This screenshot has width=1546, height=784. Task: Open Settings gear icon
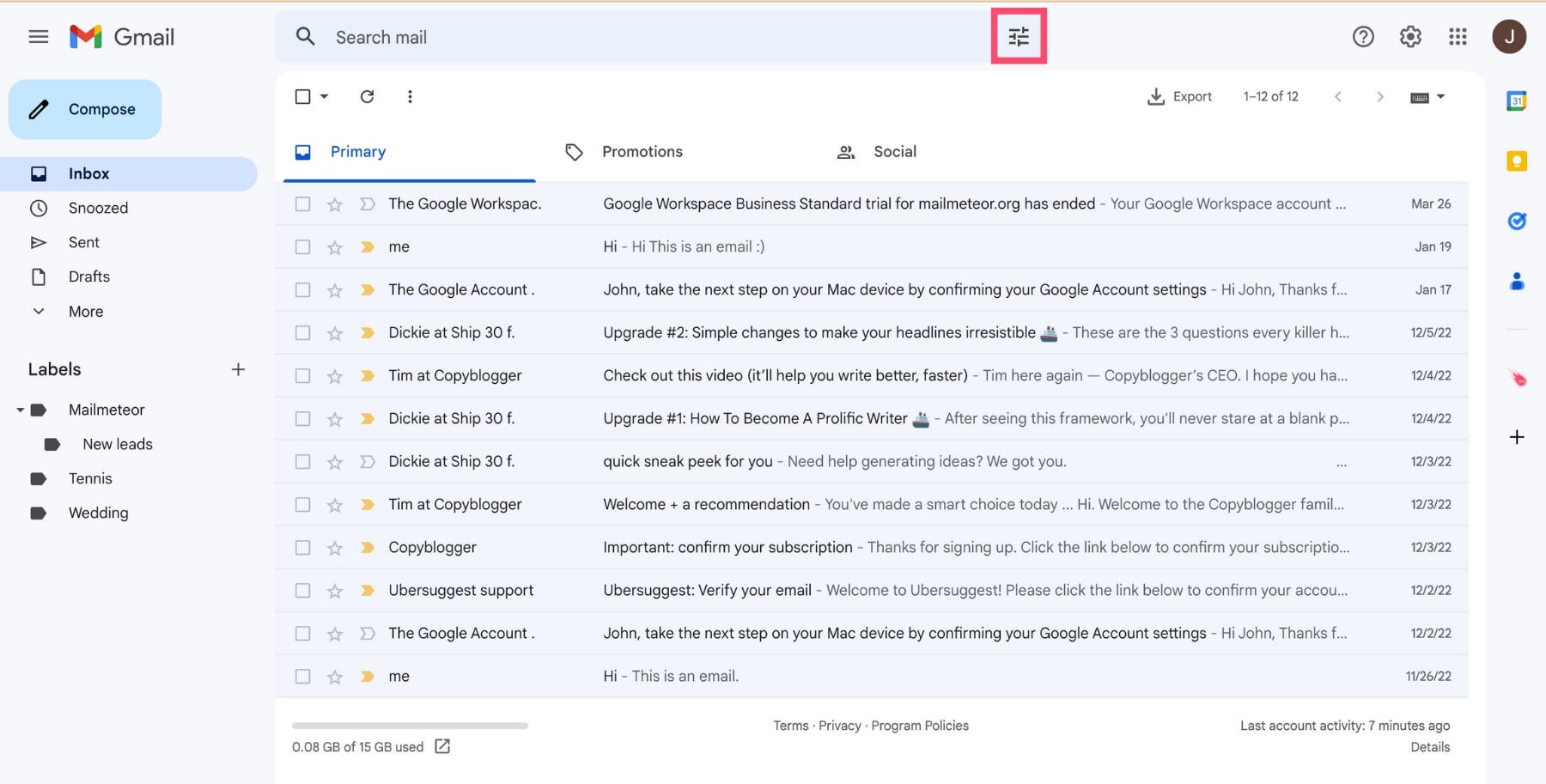pyautogui.click(x=1410, y=37)
